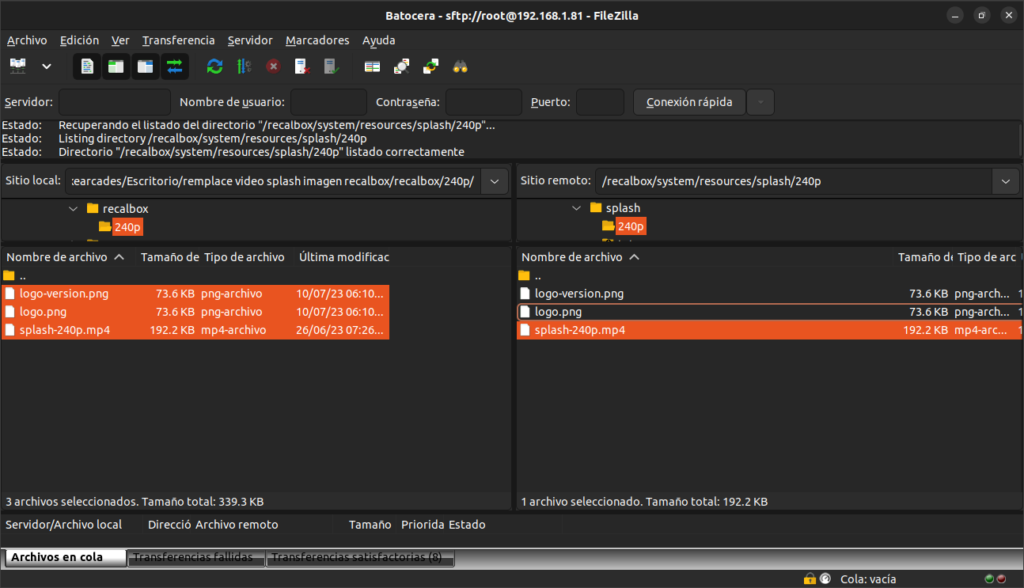
Task: Open the Transferencia menu
Action: click(x=178, y=41)
